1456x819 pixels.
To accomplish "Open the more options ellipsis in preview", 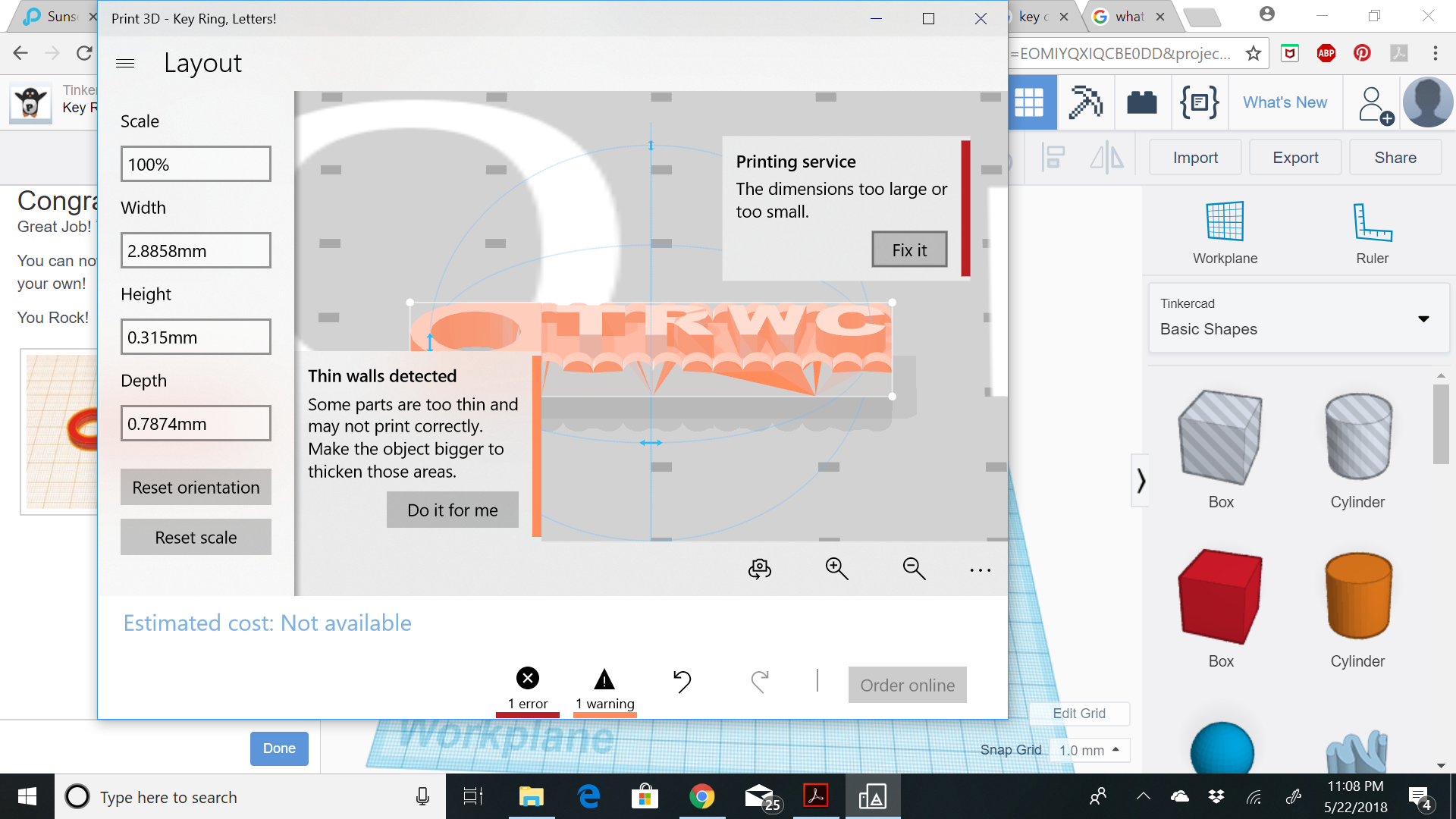I will pyautogui.click(x=980, y=570).
